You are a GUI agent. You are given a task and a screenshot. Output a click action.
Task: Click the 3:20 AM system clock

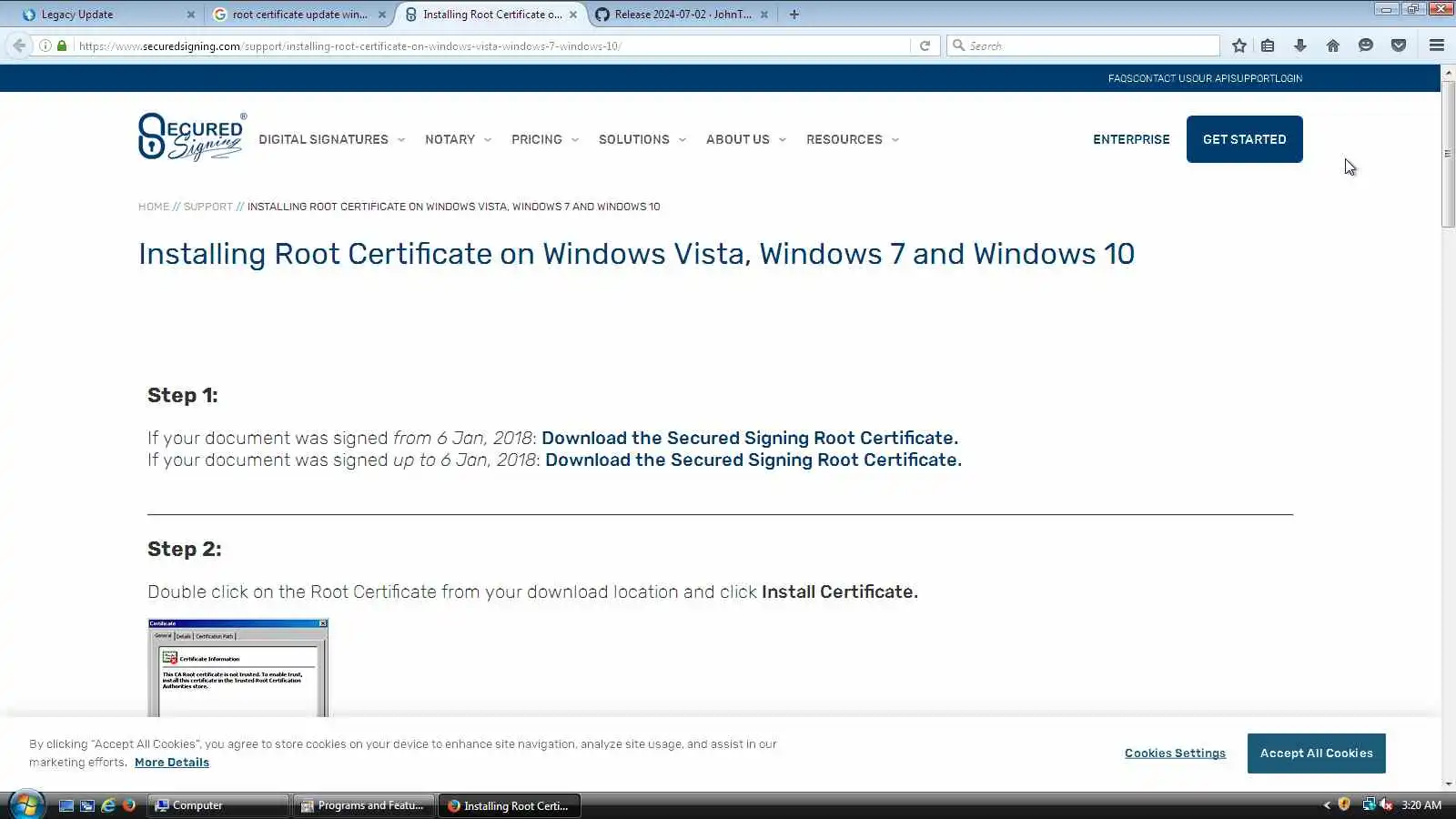(x=1421, y=805)
